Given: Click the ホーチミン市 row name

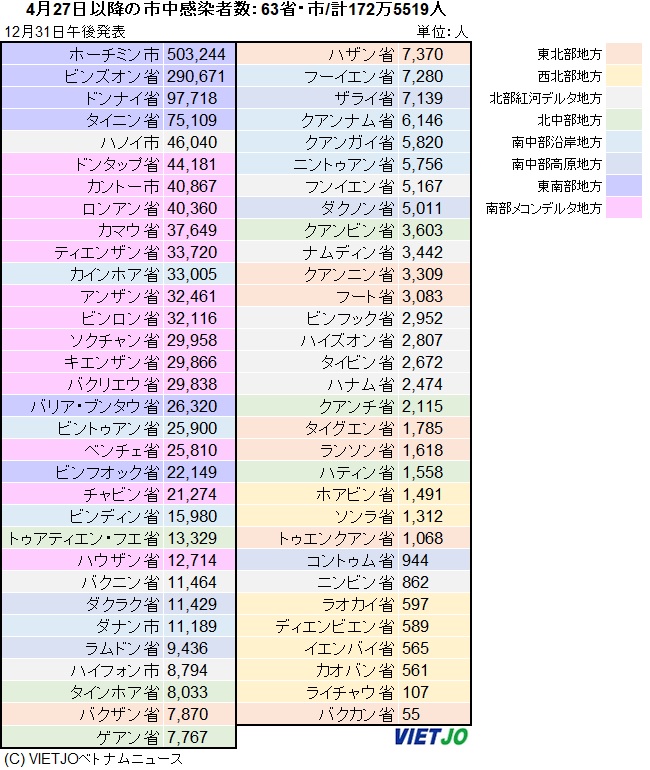Looking at the screenshot, I should click(x=114, y=55).
